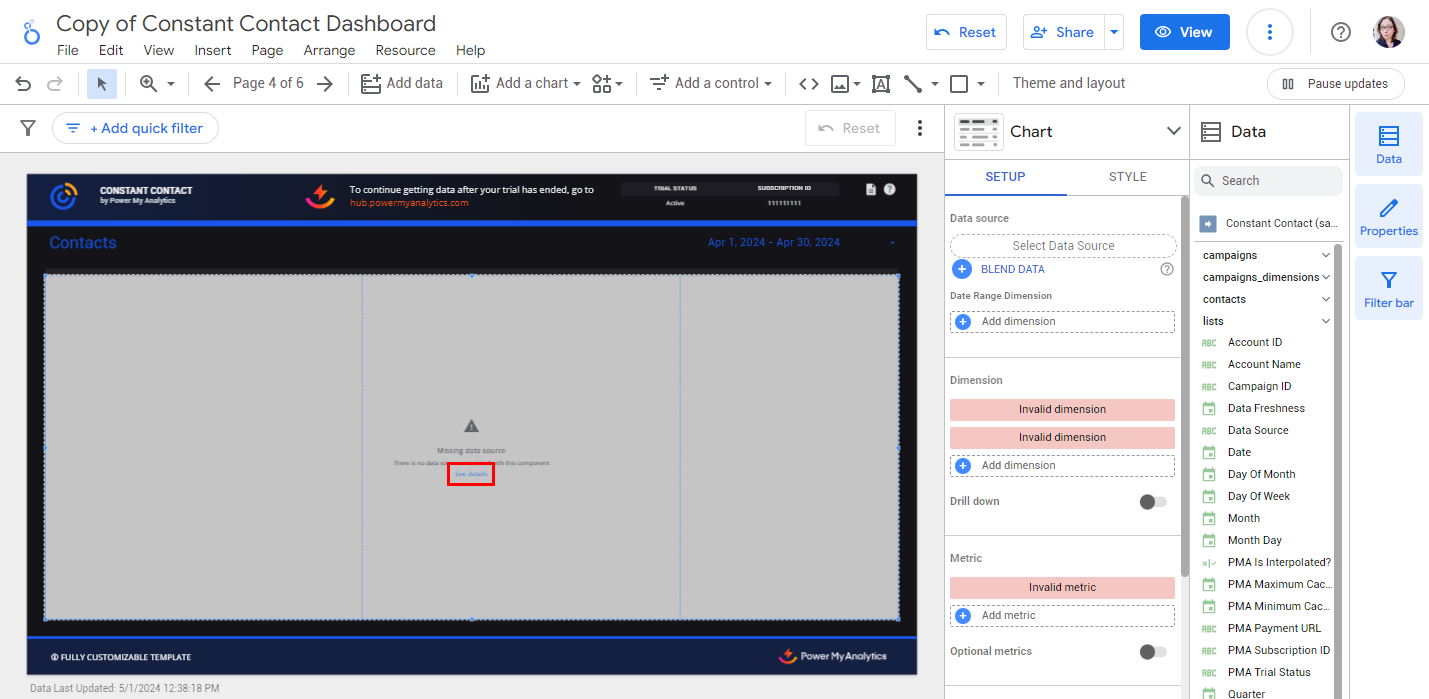The image size is (1429, 699).
Task: Open the Properties pencil panel
Action: (1388, 218)
